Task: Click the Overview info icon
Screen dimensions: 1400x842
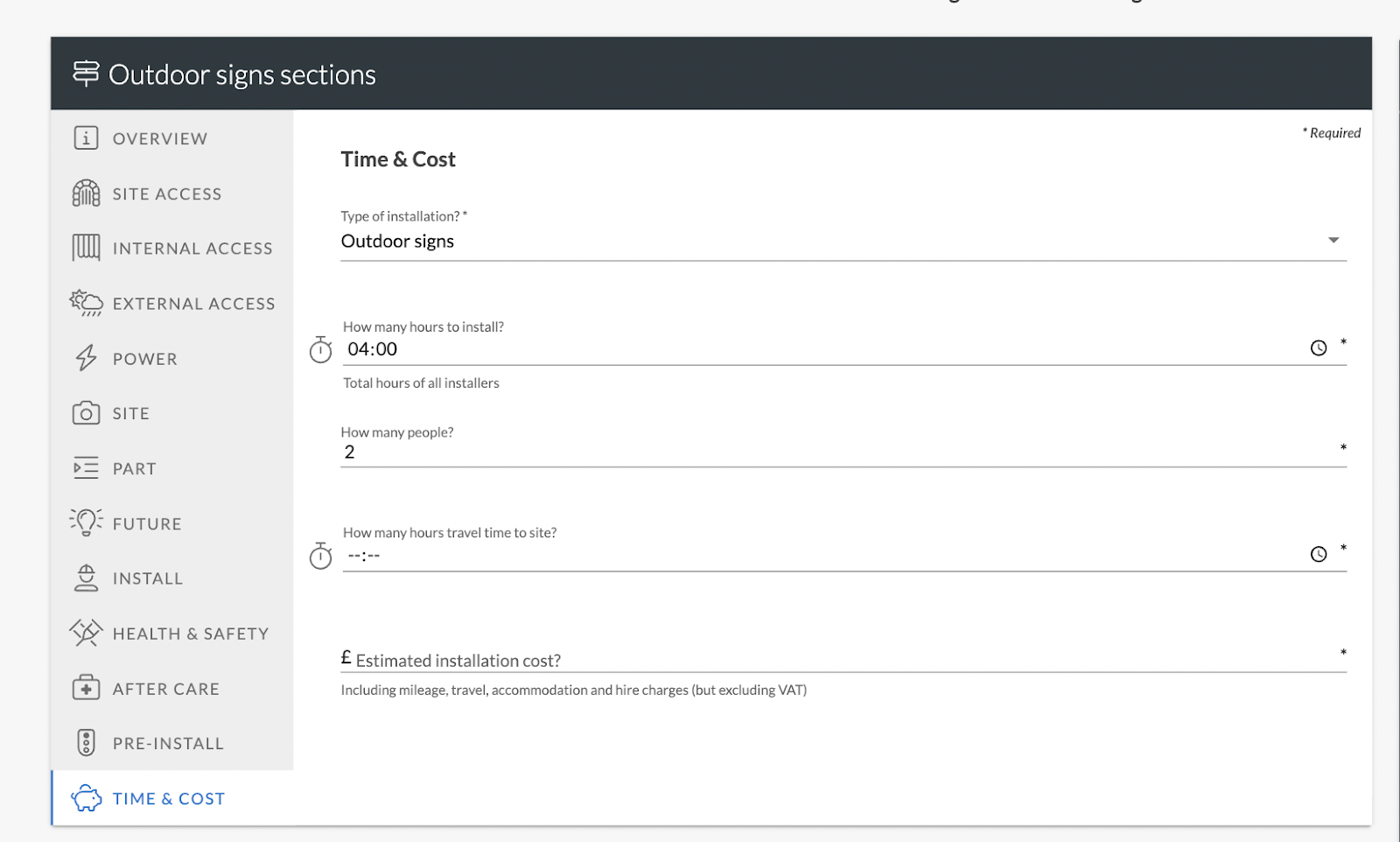Action: (86, 138)
